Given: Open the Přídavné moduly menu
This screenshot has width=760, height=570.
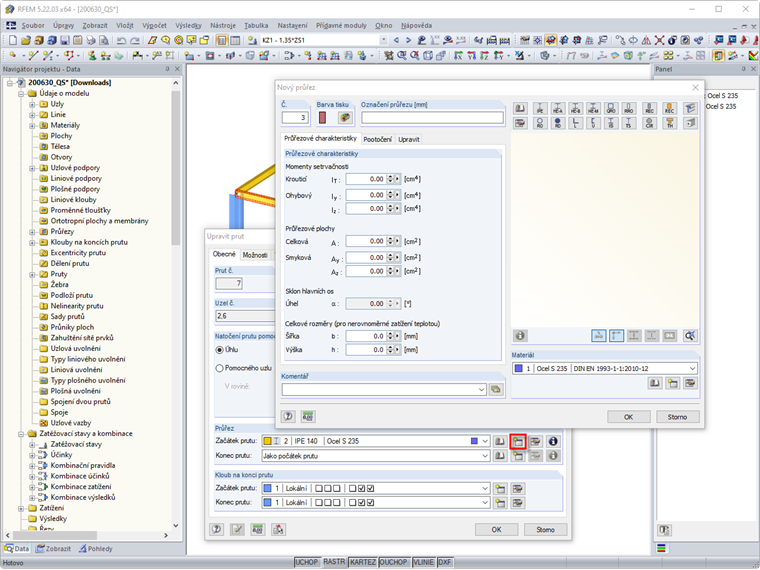Looking at the screenshot, I should tap(341, 25).
